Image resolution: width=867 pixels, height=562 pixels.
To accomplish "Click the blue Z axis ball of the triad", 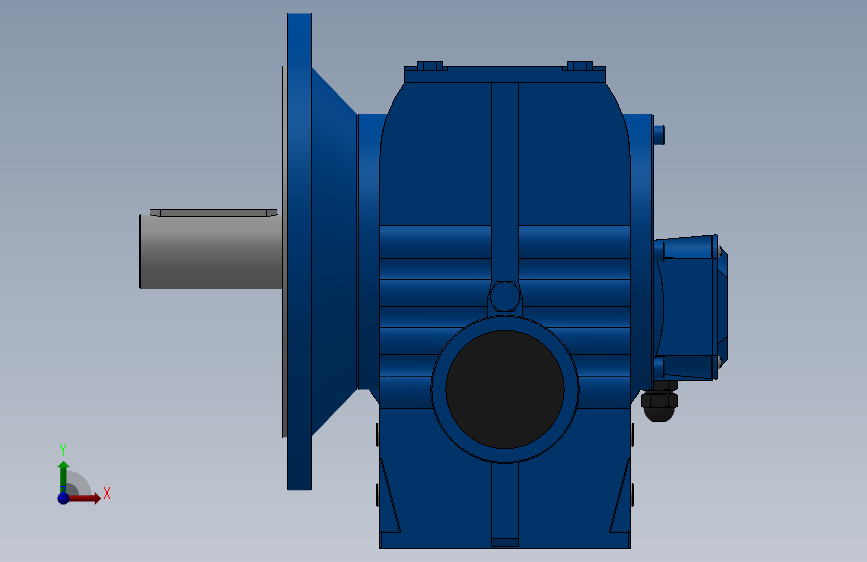I will pyautogui.click(x=64, y=498).
